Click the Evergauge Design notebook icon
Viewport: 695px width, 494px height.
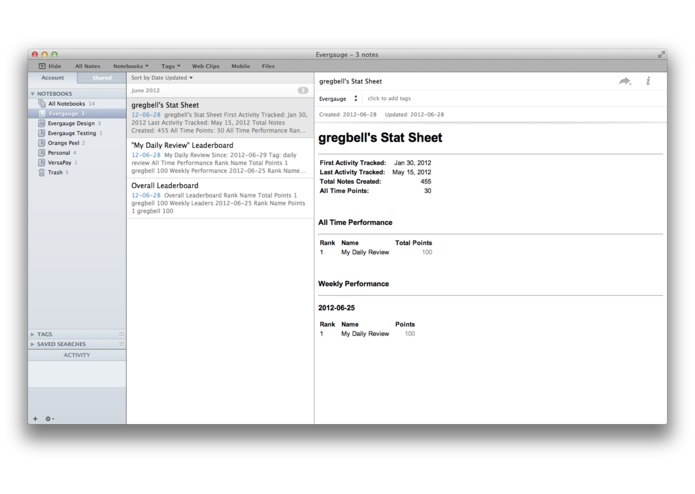point(42,123)
